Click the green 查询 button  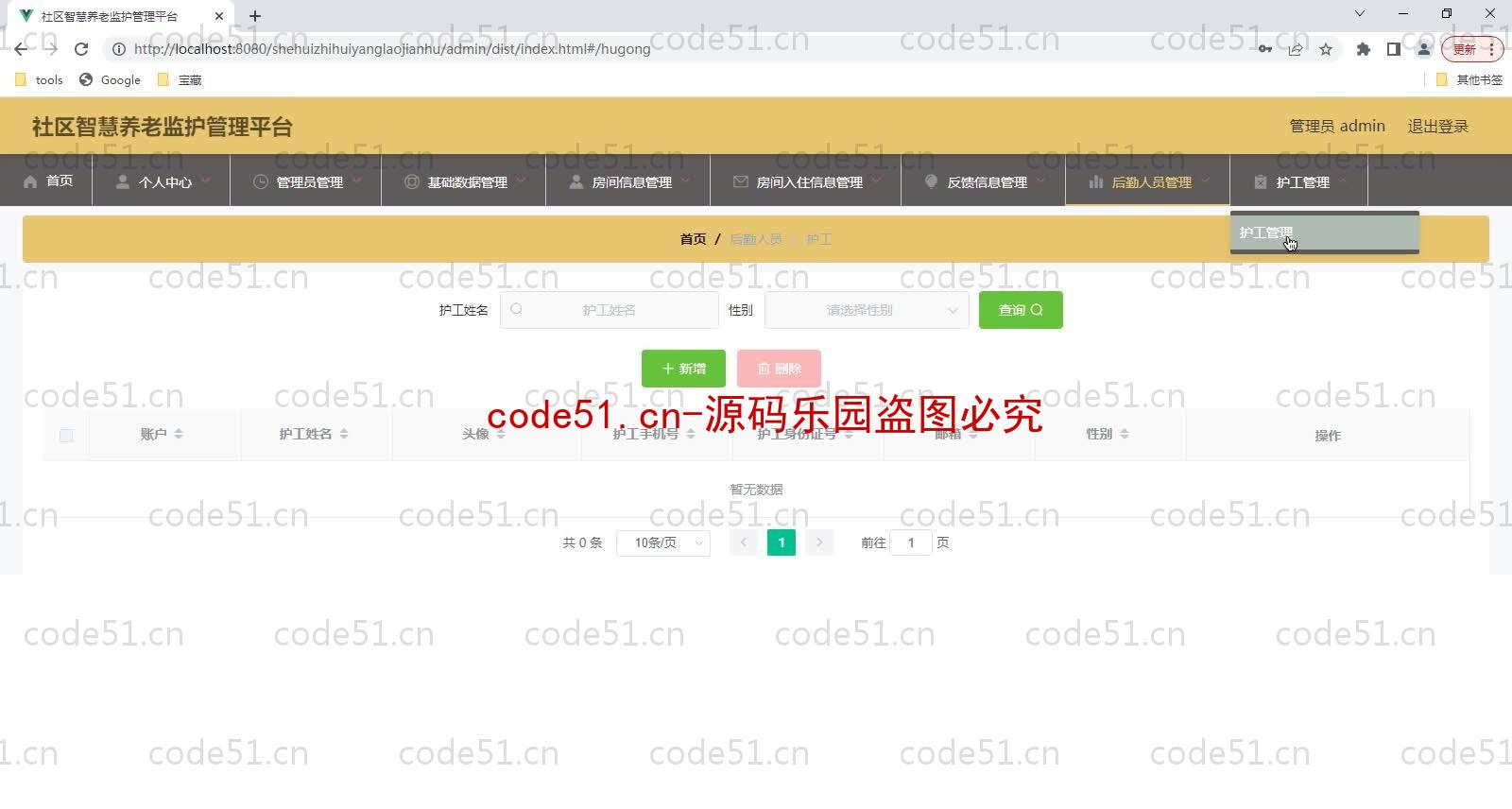[x=1021, y=310]
